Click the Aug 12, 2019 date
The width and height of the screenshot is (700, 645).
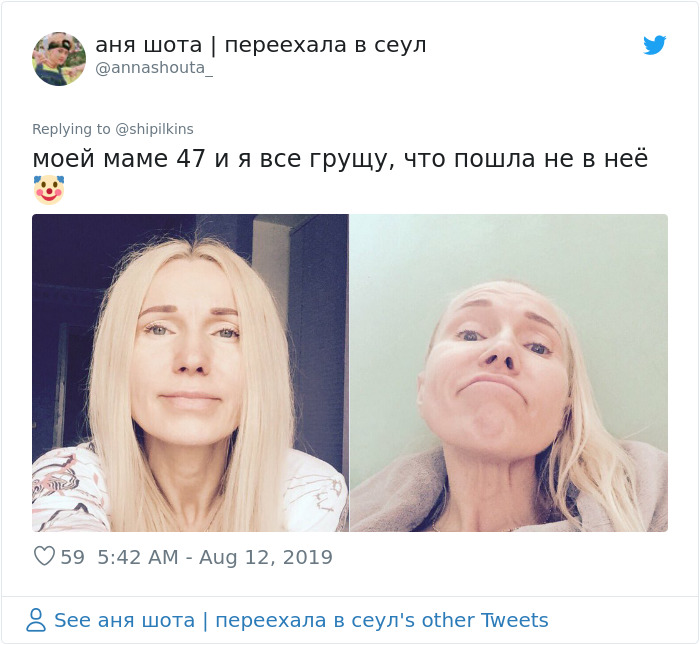click(x=266, y=557)
